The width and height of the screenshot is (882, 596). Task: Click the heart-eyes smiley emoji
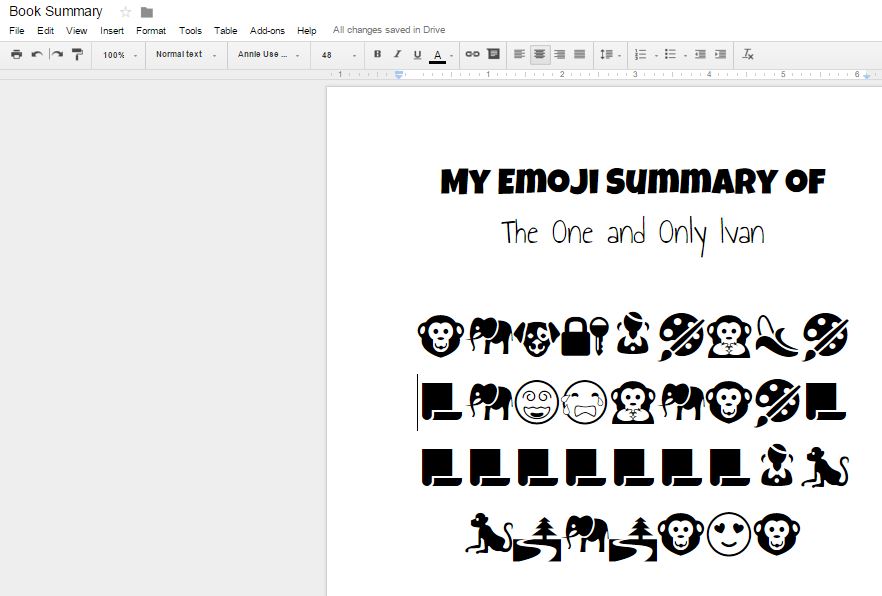point(729,534)
